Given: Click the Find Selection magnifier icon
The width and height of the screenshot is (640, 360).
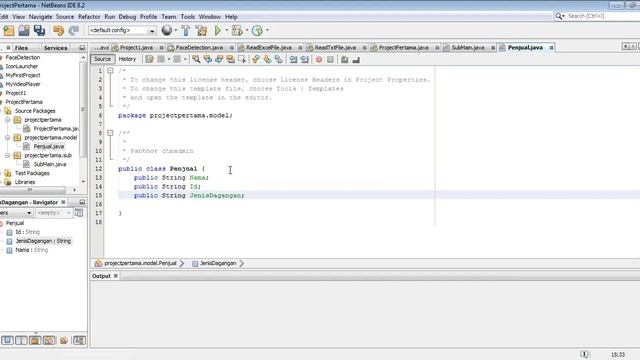Looking at the screenshot, I should click(196, 60).
